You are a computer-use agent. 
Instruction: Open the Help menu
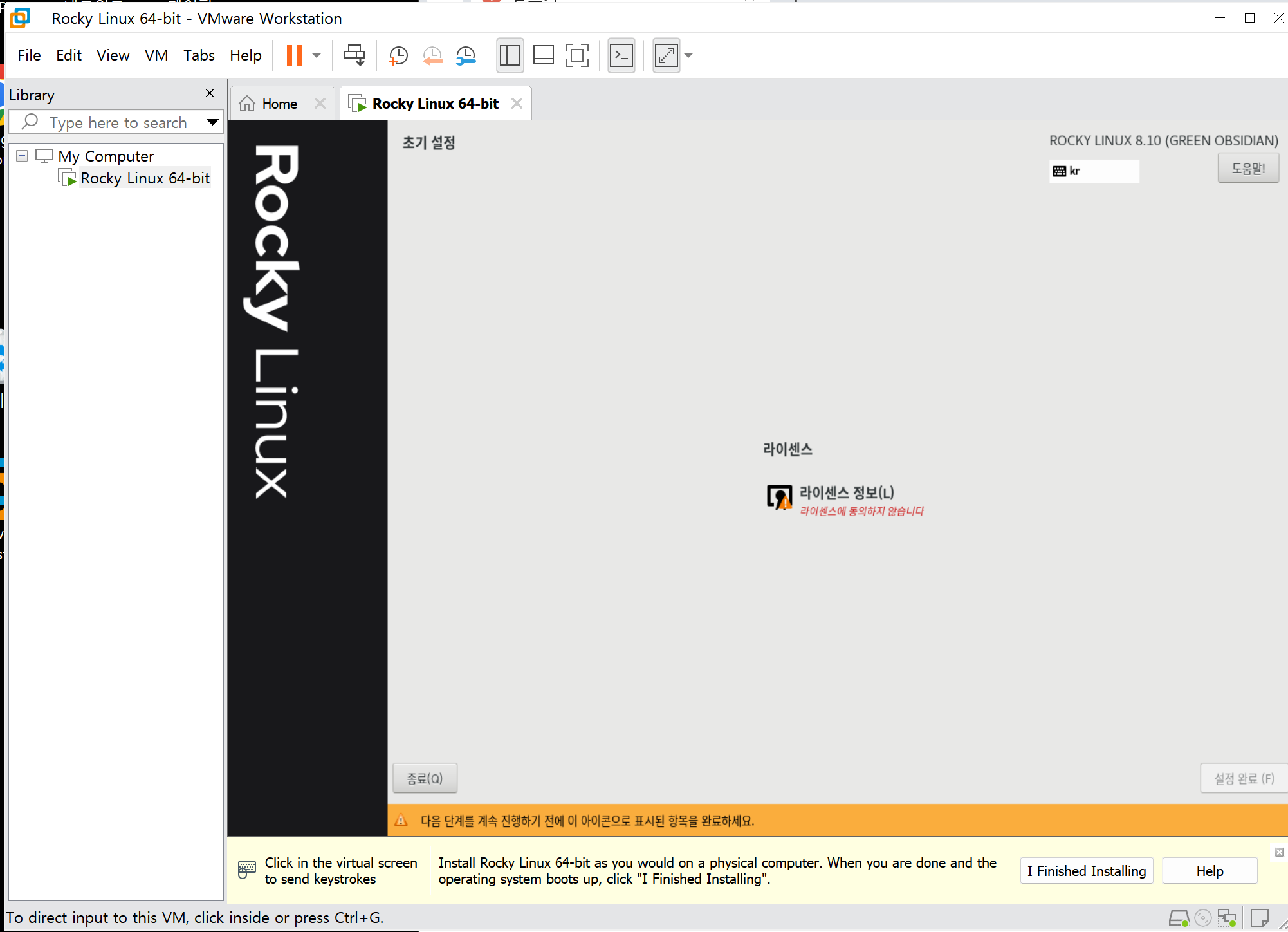(246, 55)
